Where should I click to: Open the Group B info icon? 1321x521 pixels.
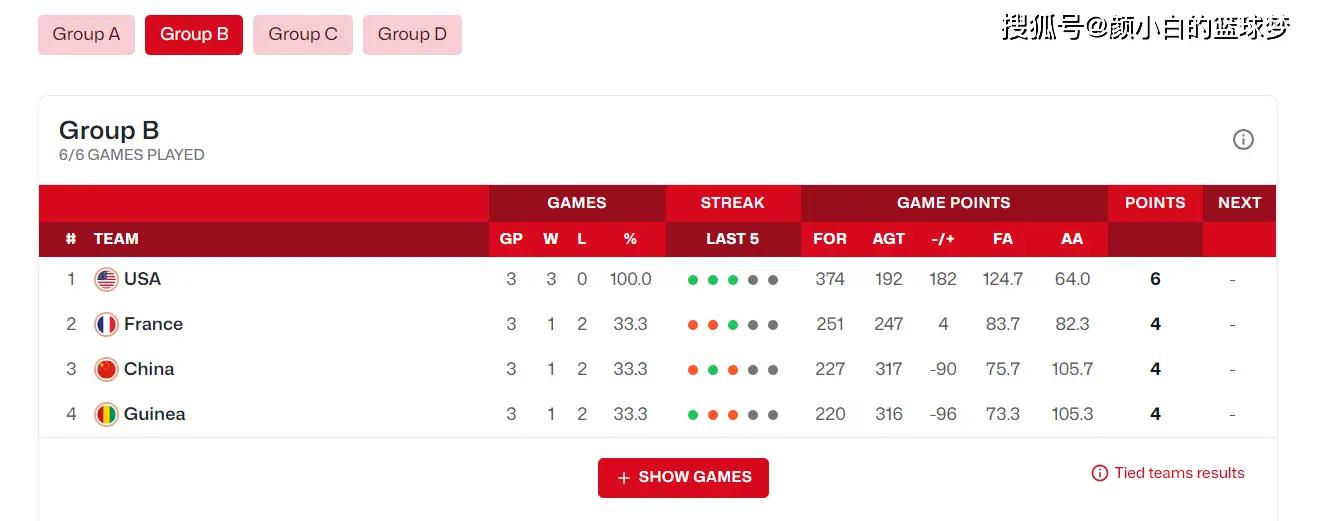tap(1243, 140)
